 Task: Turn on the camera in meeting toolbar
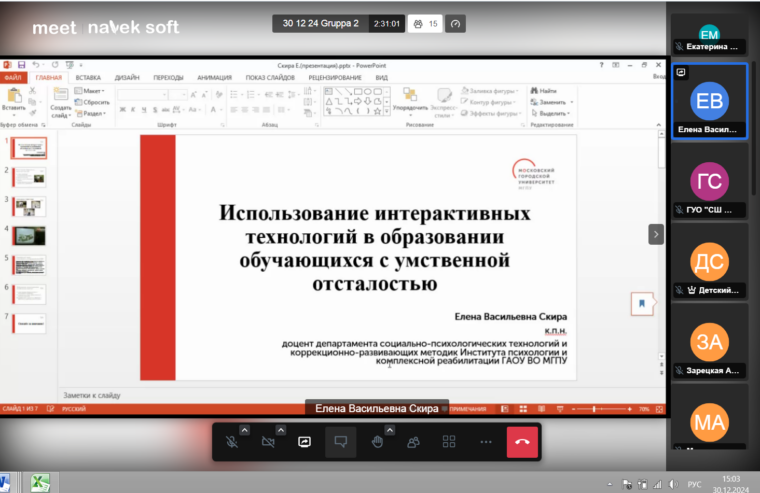[268, 441]
